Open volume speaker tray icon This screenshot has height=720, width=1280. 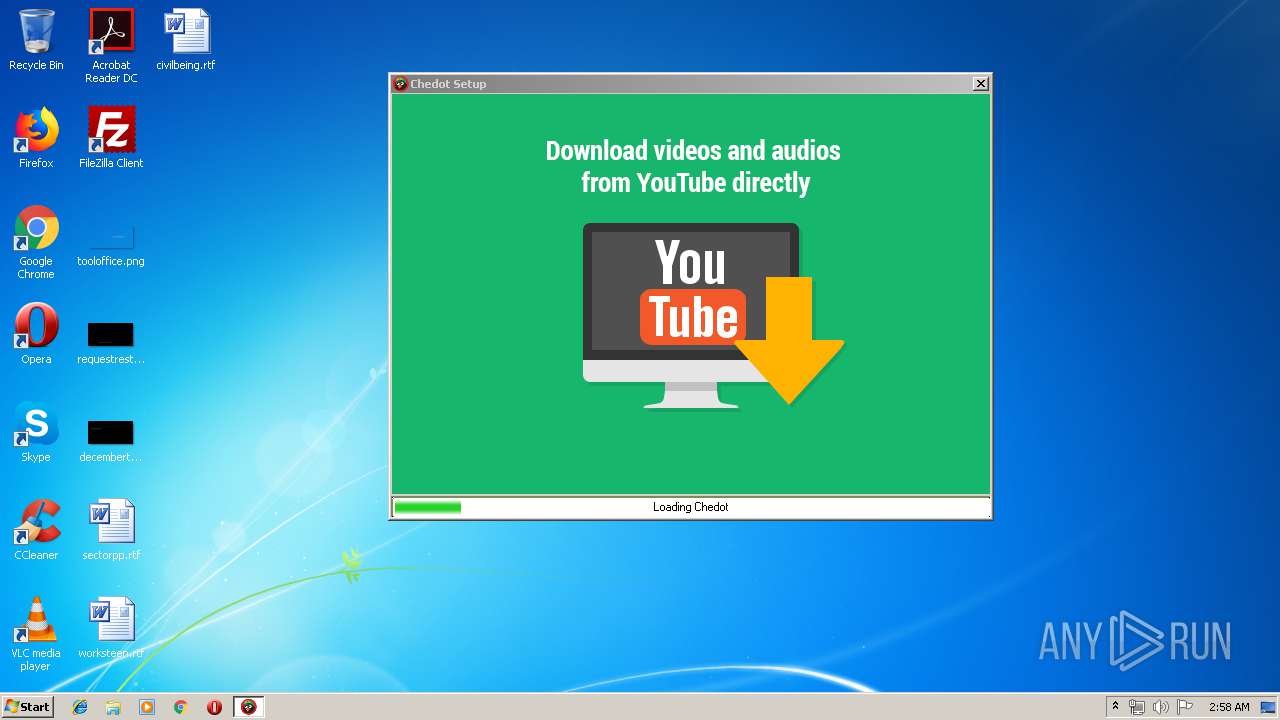[1161, 707]
